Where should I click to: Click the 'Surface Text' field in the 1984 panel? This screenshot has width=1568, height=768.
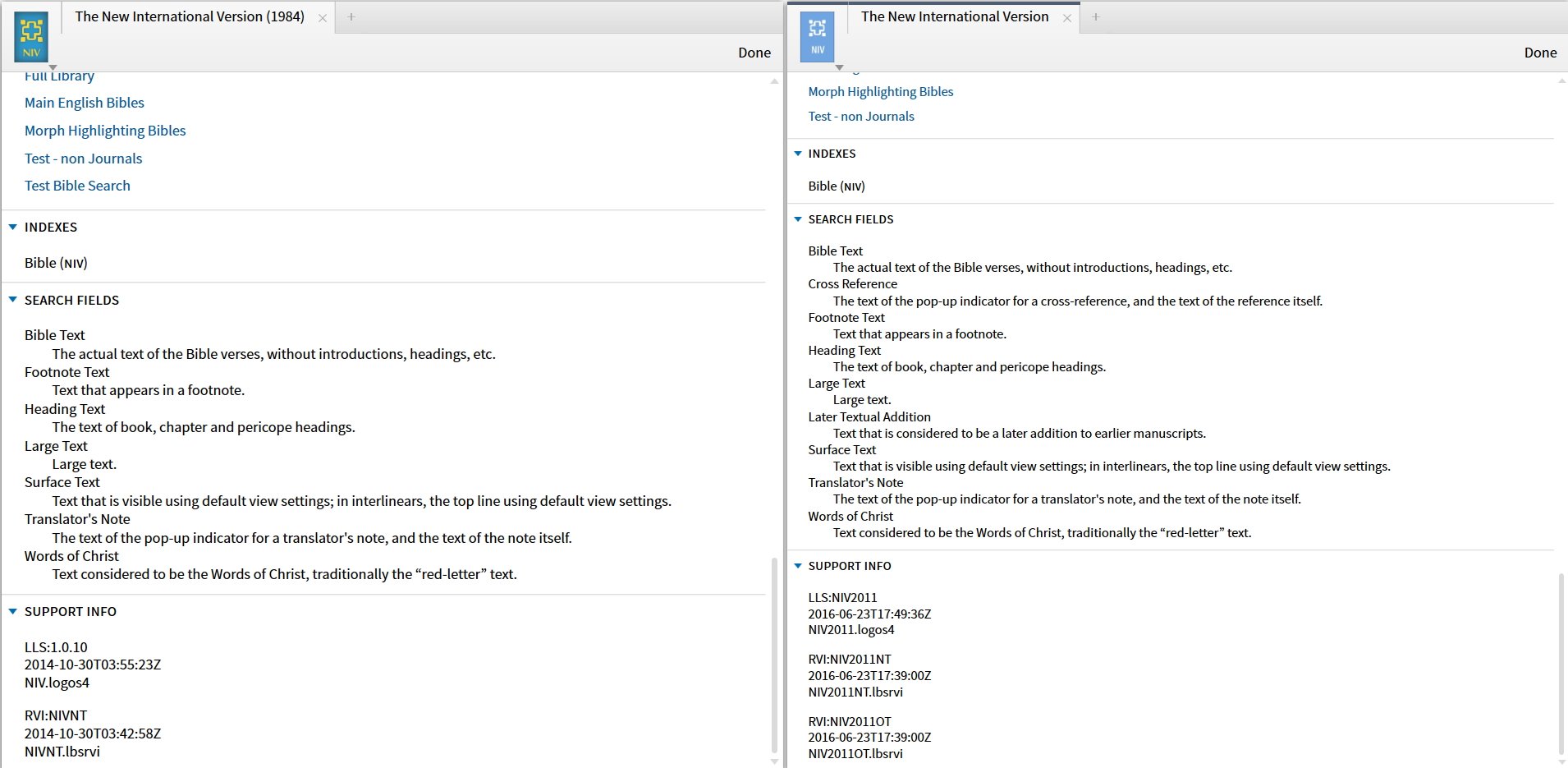pyautogui.click(x=62, y=482)
